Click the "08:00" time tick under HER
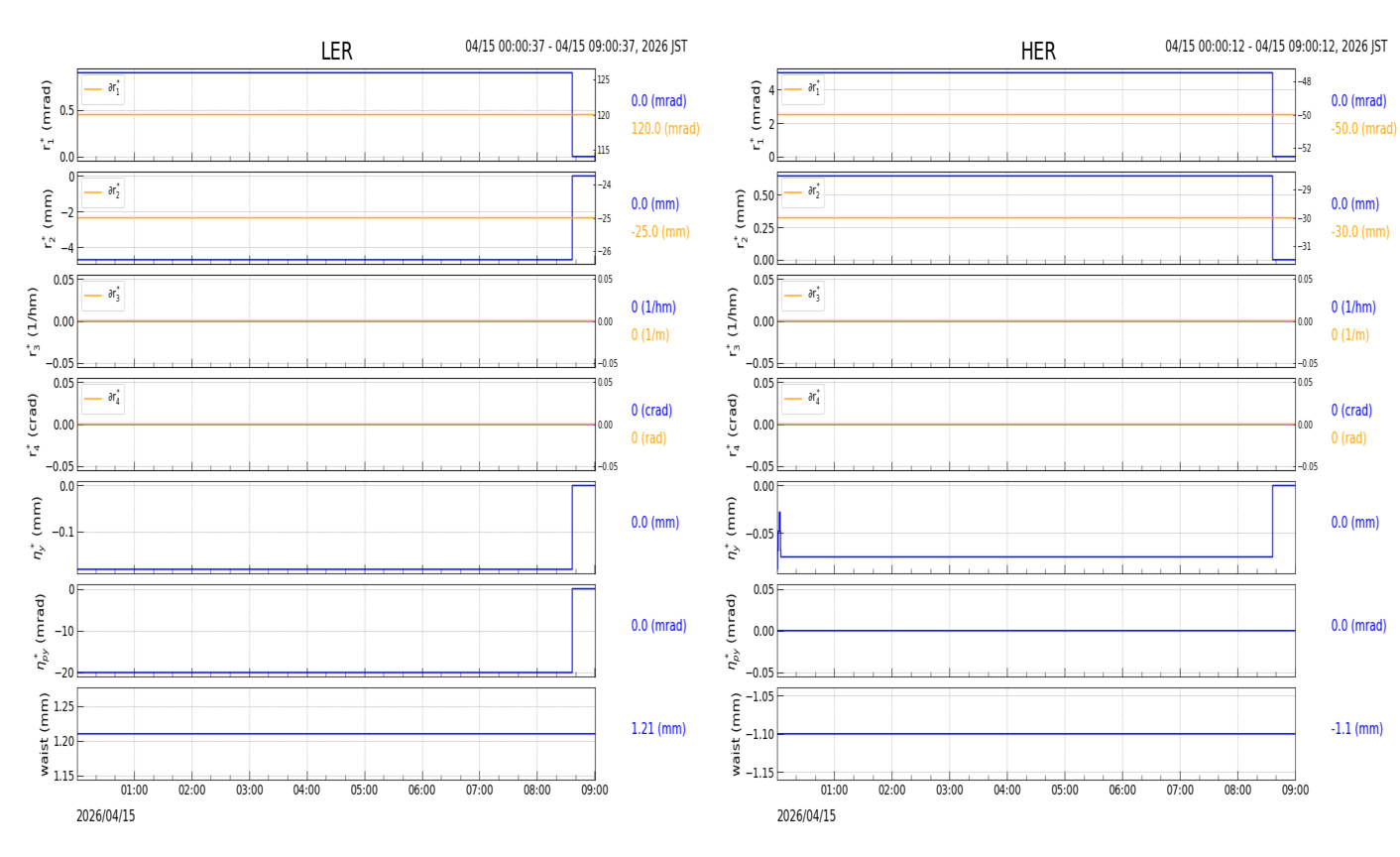Viewport: 1400px width, 857px height. click(x=1237, y=791)
